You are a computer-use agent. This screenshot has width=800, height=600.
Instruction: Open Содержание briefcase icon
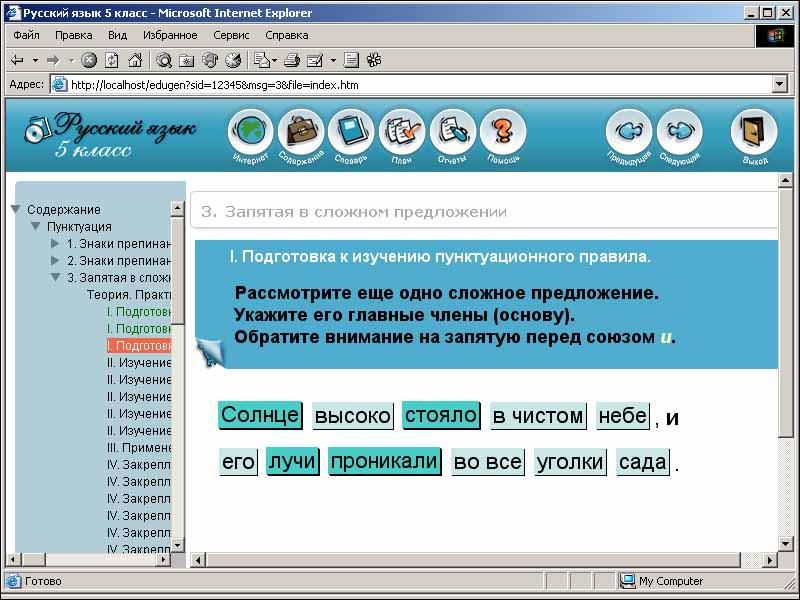pos(301,133)
